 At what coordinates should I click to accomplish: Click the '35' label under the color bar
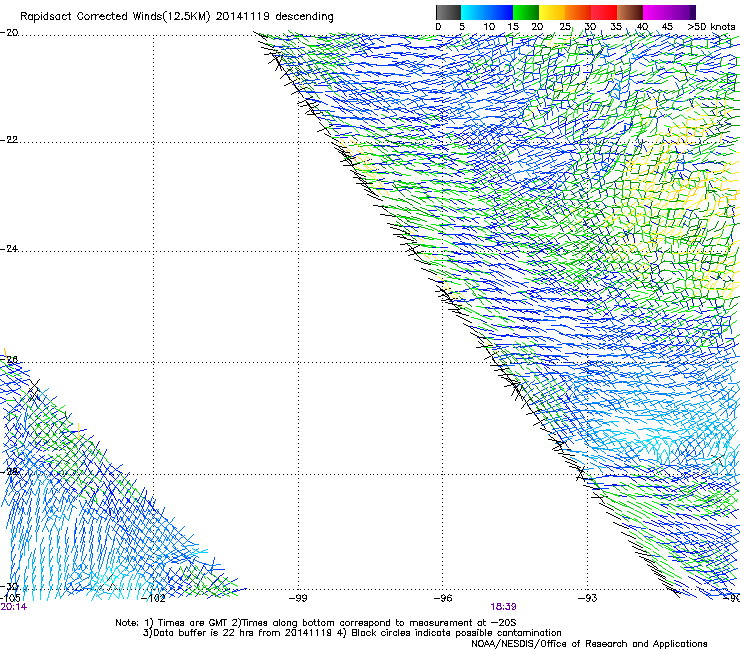pyautogui.click(x=616, y=27)
